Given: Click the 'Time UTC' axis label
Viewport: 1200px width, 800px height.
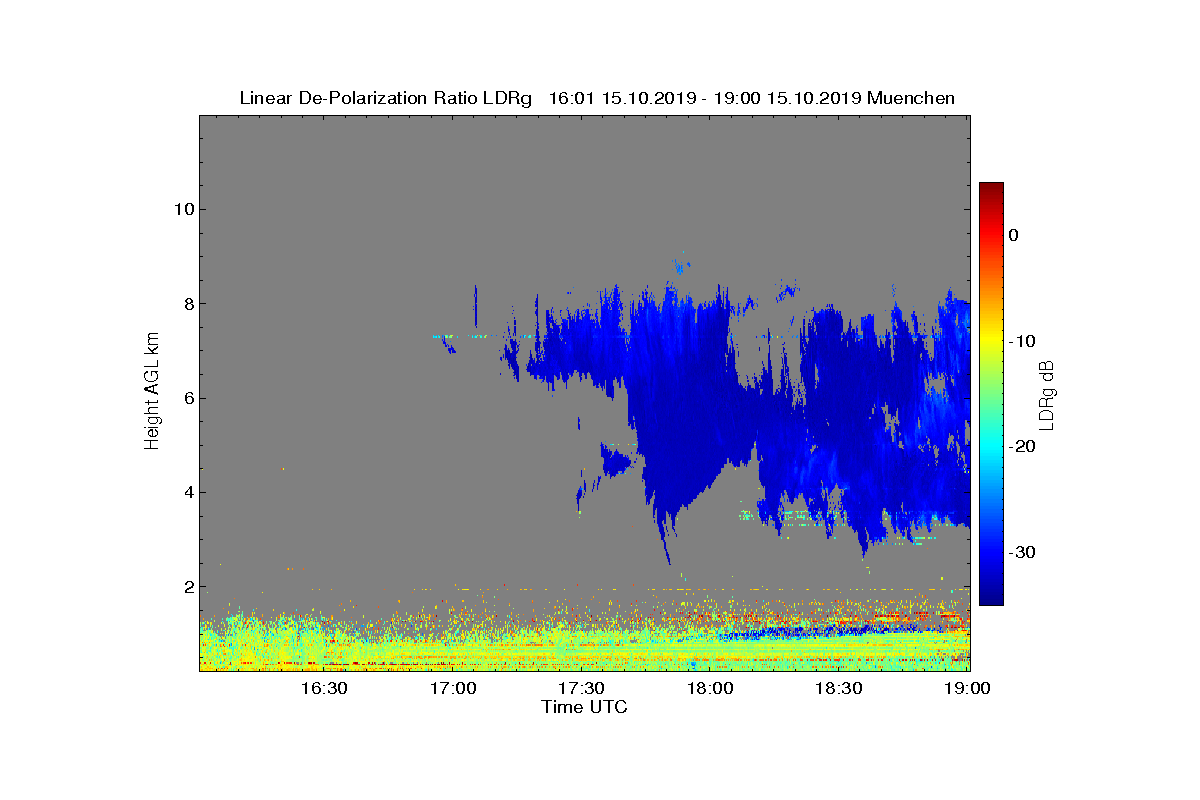Looking at the screenshot, I should tap(585, 707).
